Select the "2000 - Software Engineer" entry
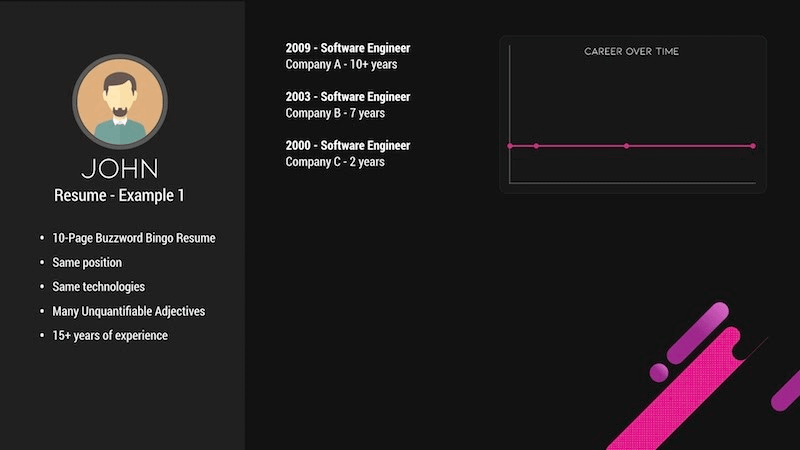The image size is (800, 450). coord(347,145)
